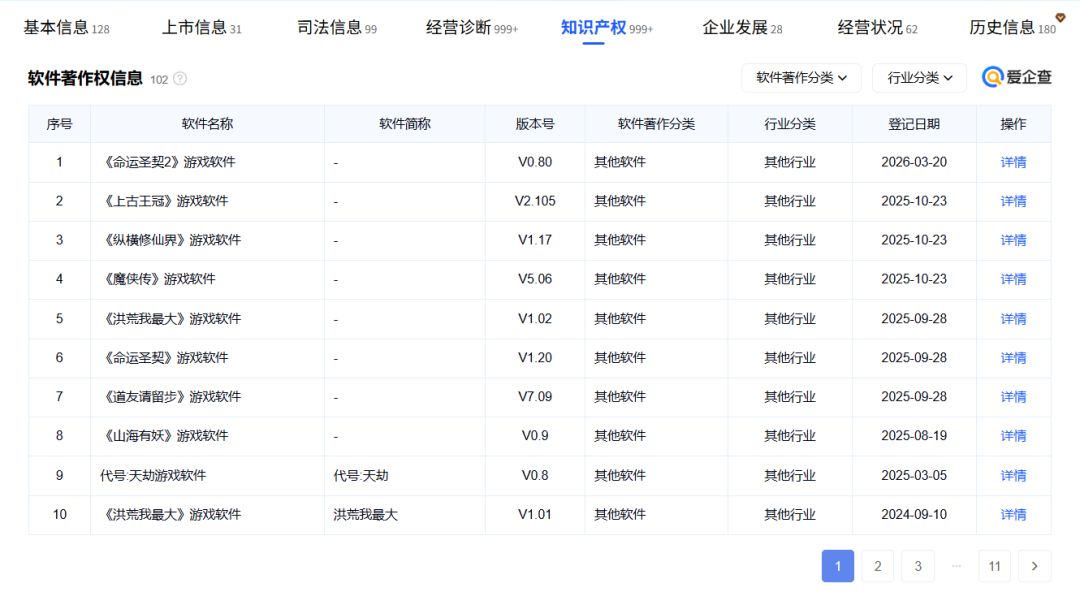This screenshot has width=1080, height=605.
Task: Open 详情 for 代号:天劫游戏软件
Action: pyautogui.click(x=1013, y=475)
